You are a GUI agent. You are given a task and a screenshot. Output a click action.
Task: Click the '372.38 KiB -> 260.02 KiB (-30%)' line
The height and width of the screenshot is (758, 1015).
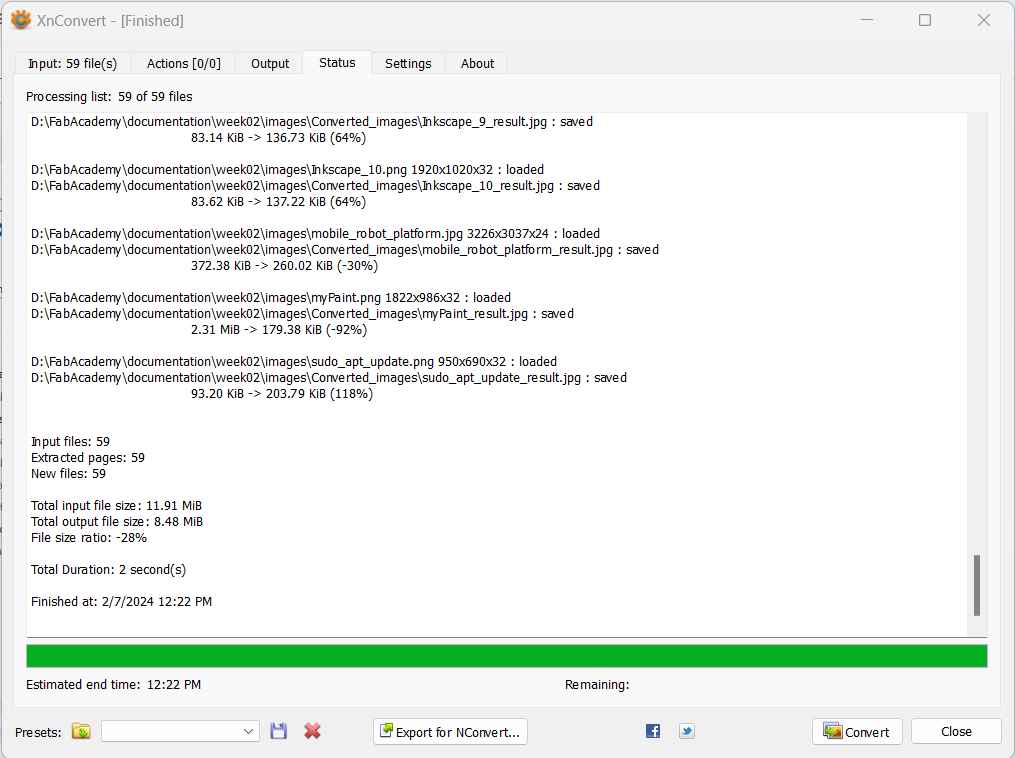click(x=284, y=266)
